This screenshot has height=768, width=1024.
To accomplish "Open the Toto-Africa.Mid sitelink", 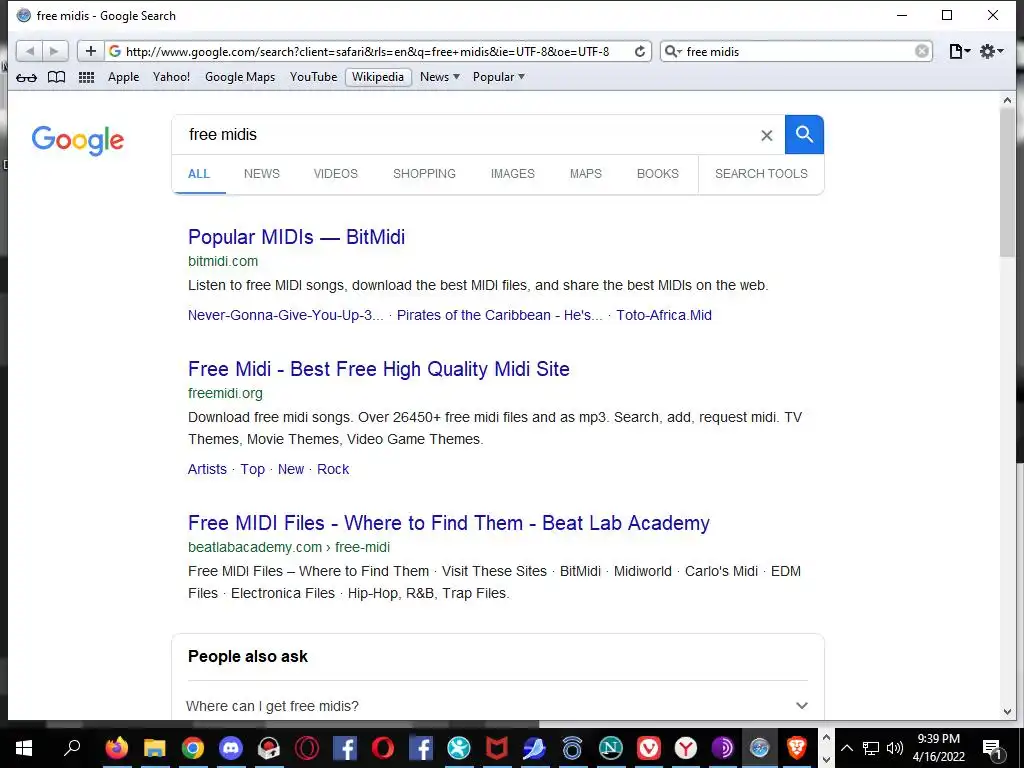I will coord(664,315).
